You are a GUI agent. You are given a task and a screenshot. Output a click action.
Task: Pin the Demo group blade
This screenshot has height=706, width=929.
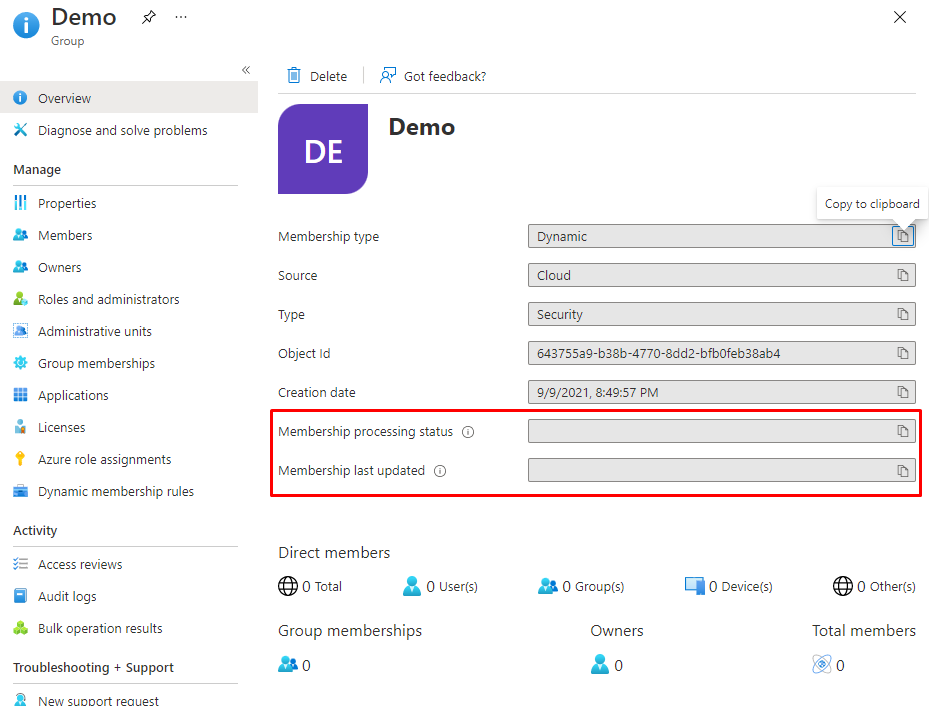149,18
